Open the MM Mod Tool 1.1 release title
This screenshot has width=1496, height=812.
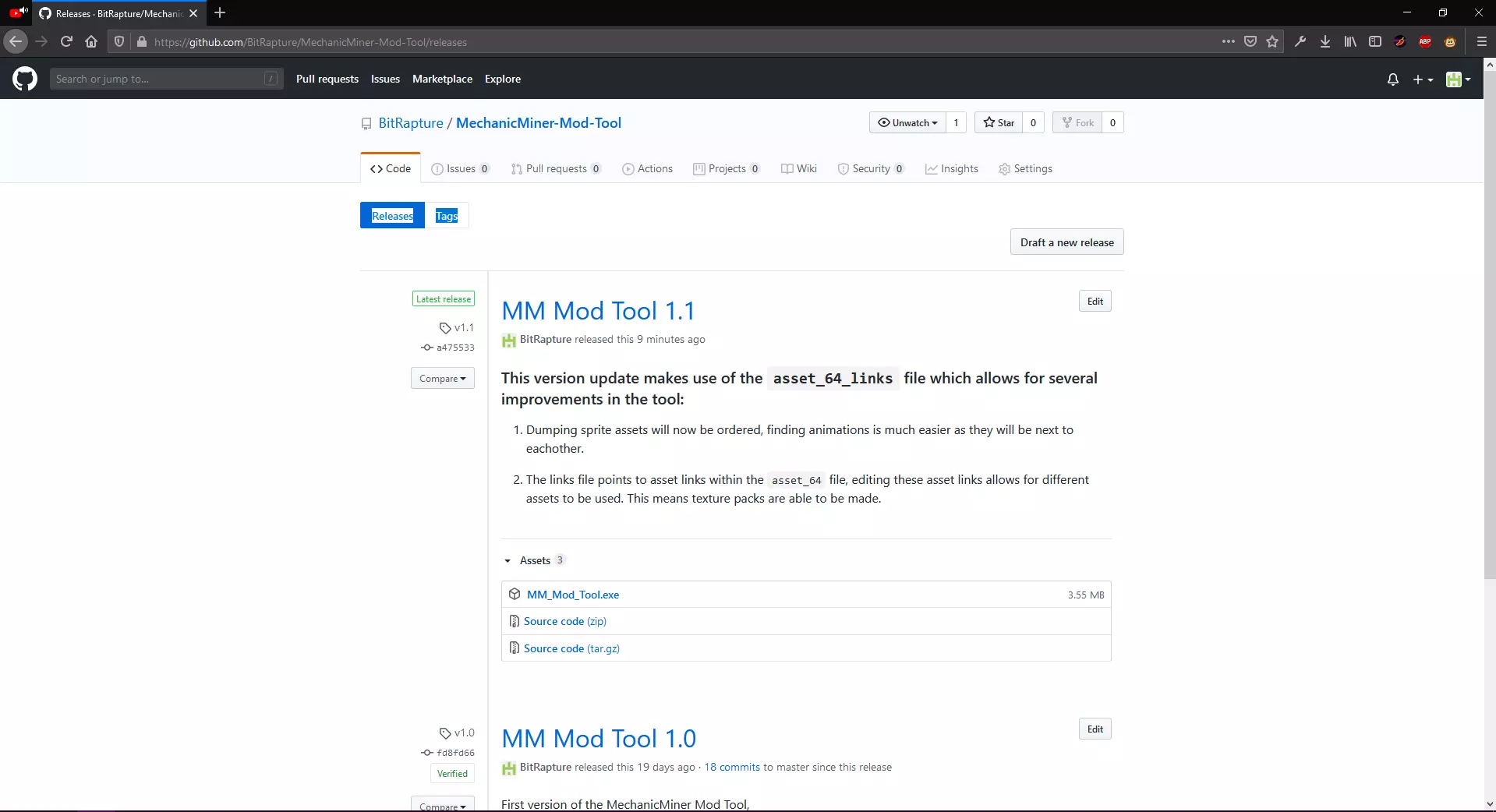[598, 311]
